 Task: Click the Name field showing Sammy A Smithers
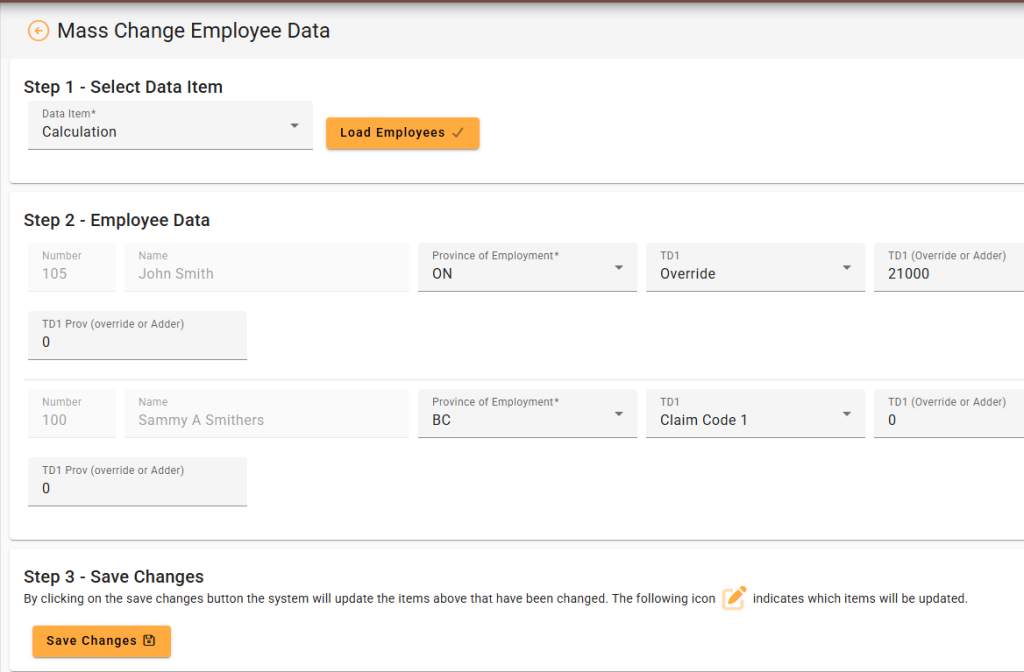(266, 414)
